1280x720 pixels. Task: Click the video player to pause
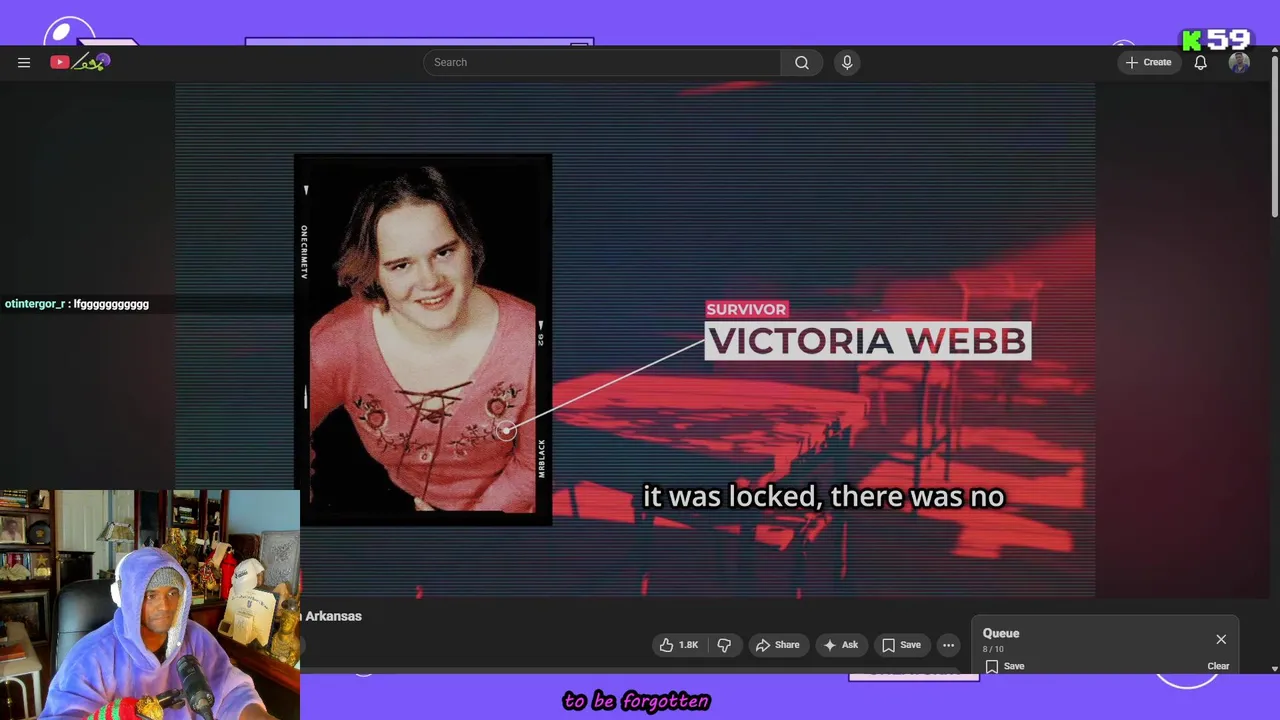[x=635, y=340]
